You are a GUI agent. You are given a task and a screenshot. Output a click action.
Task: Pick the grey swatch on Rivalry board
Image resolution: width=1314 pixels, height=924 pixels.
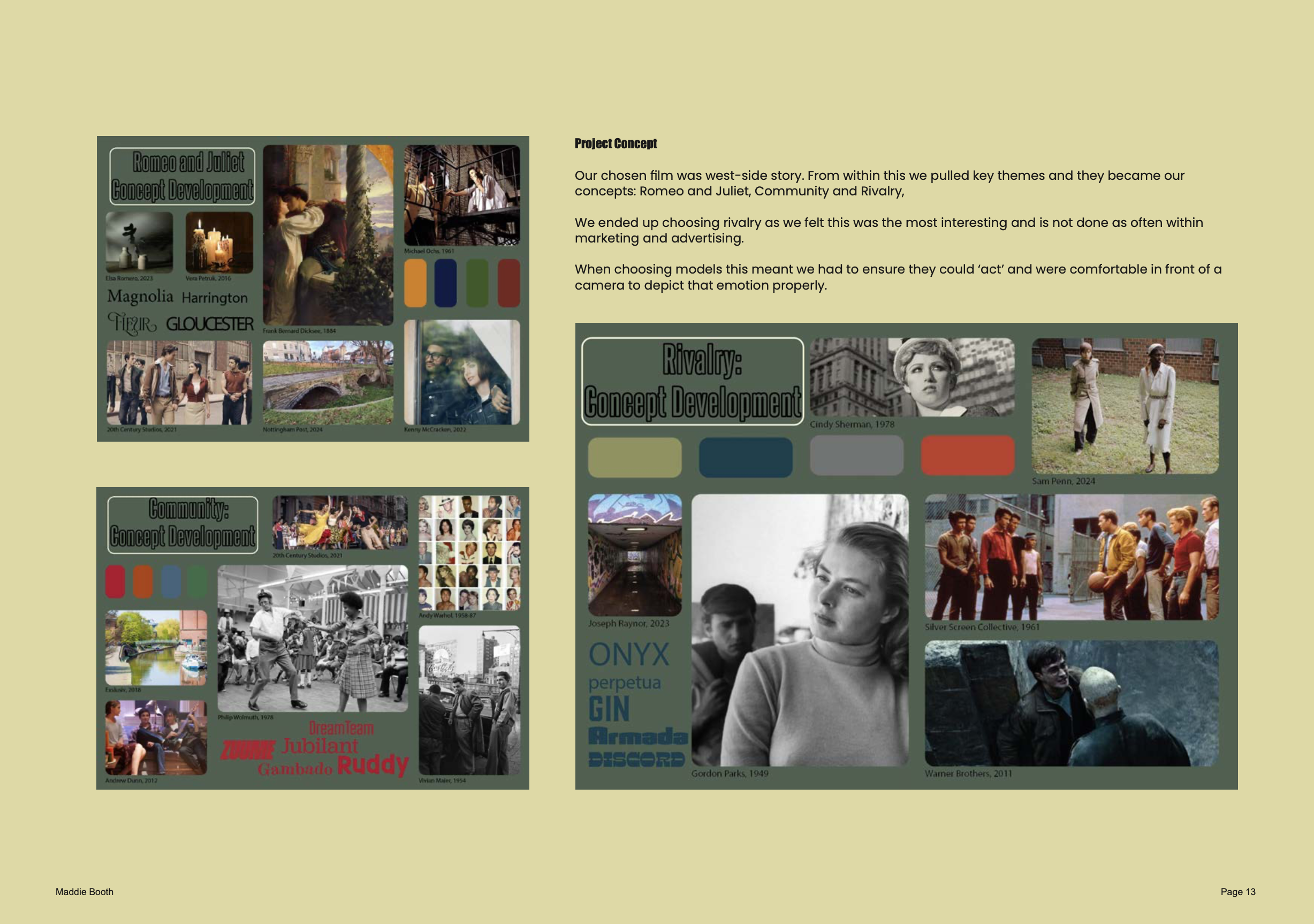[x=857, y=455]
